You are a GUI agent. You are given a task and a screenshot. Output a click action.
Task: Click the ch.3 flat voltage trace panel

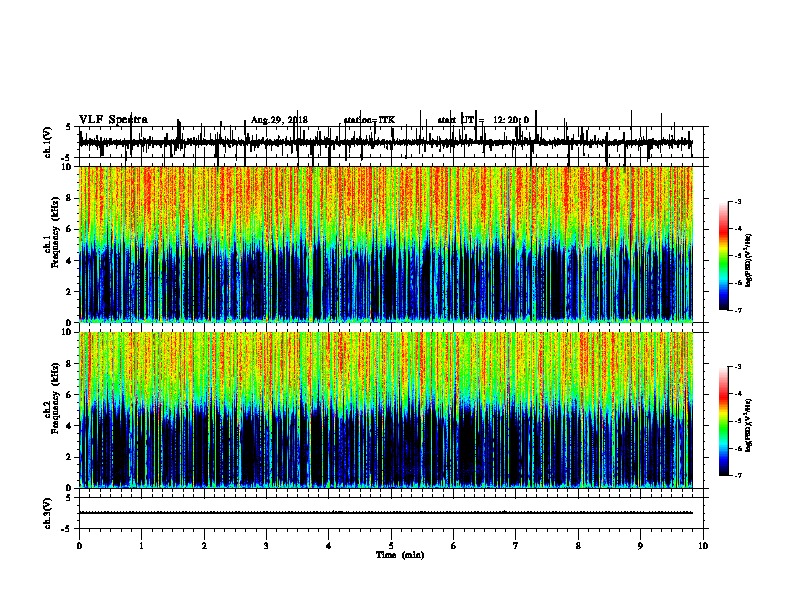[391, 513]
